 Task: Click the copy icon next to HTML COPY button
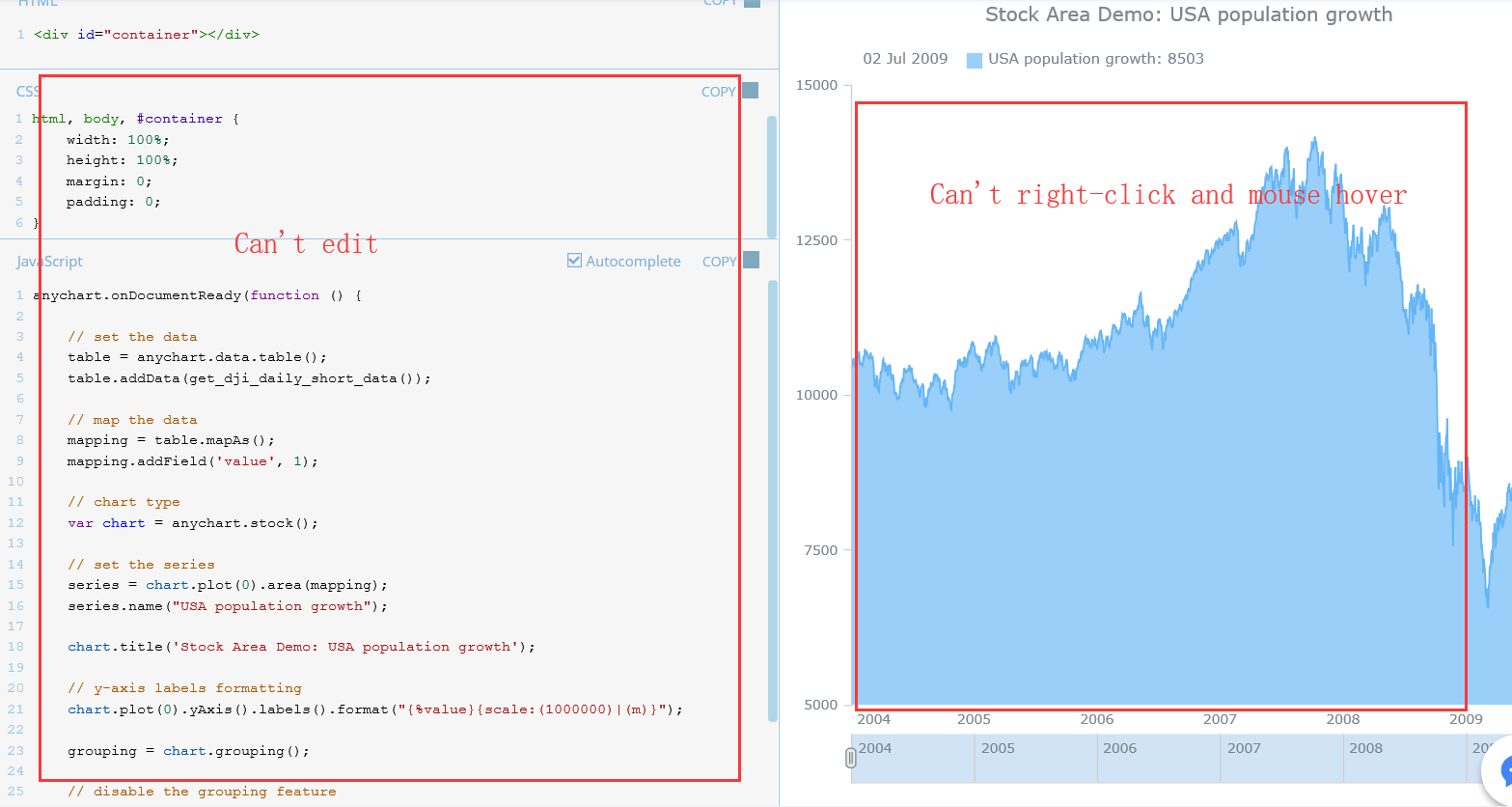point(751,4)
